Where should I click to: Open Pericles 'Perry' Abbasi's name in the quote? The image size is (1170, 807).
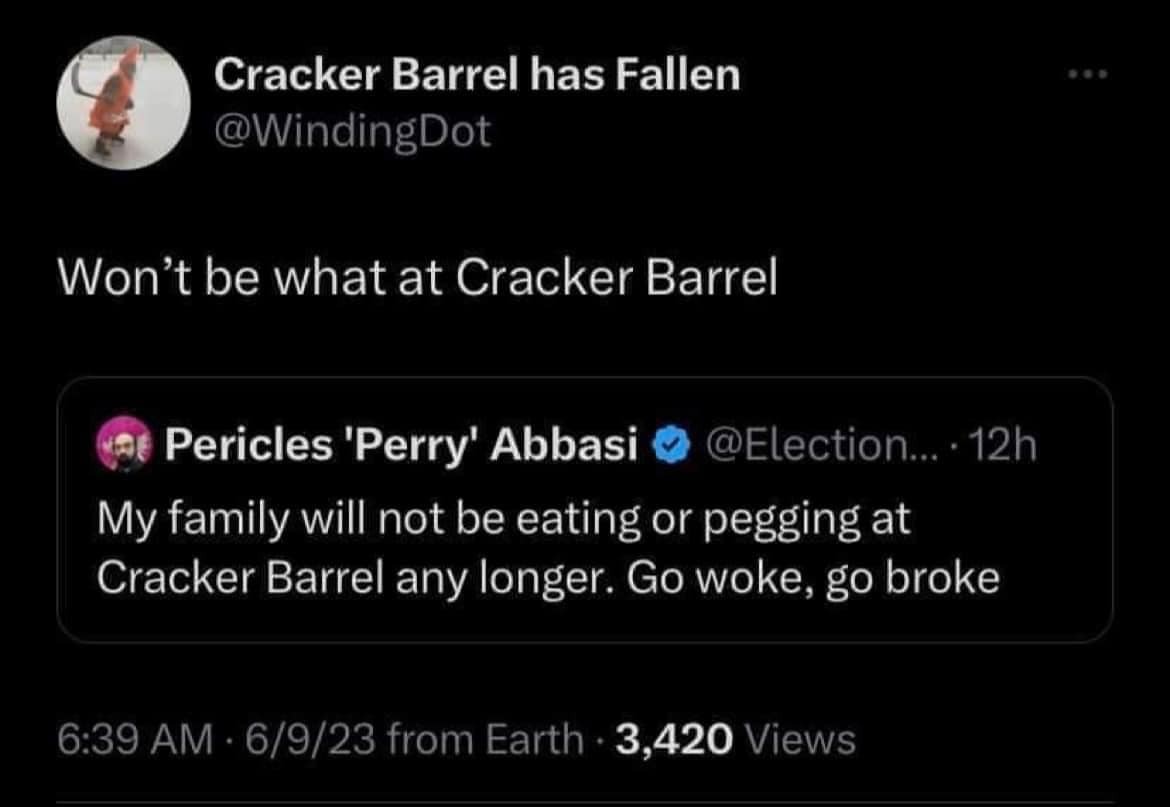(401, 443)
